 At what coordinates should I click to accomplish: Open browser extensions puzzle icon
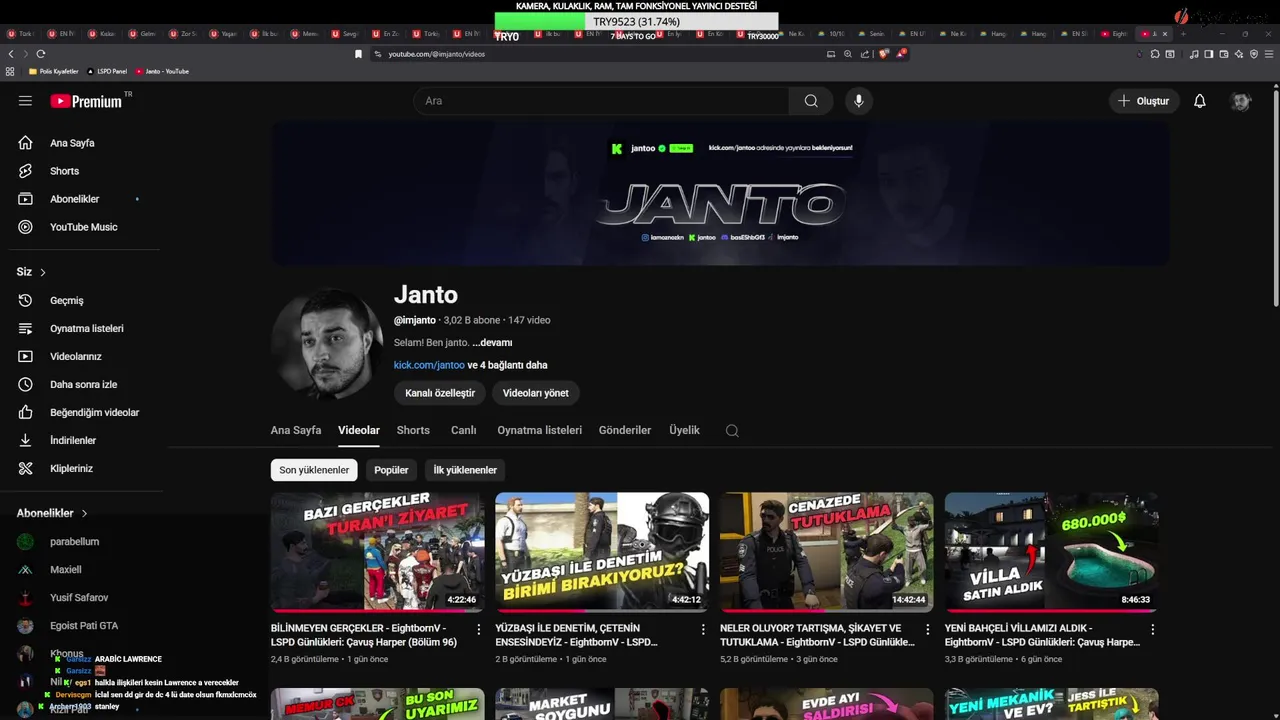(x=1155, y=54)
